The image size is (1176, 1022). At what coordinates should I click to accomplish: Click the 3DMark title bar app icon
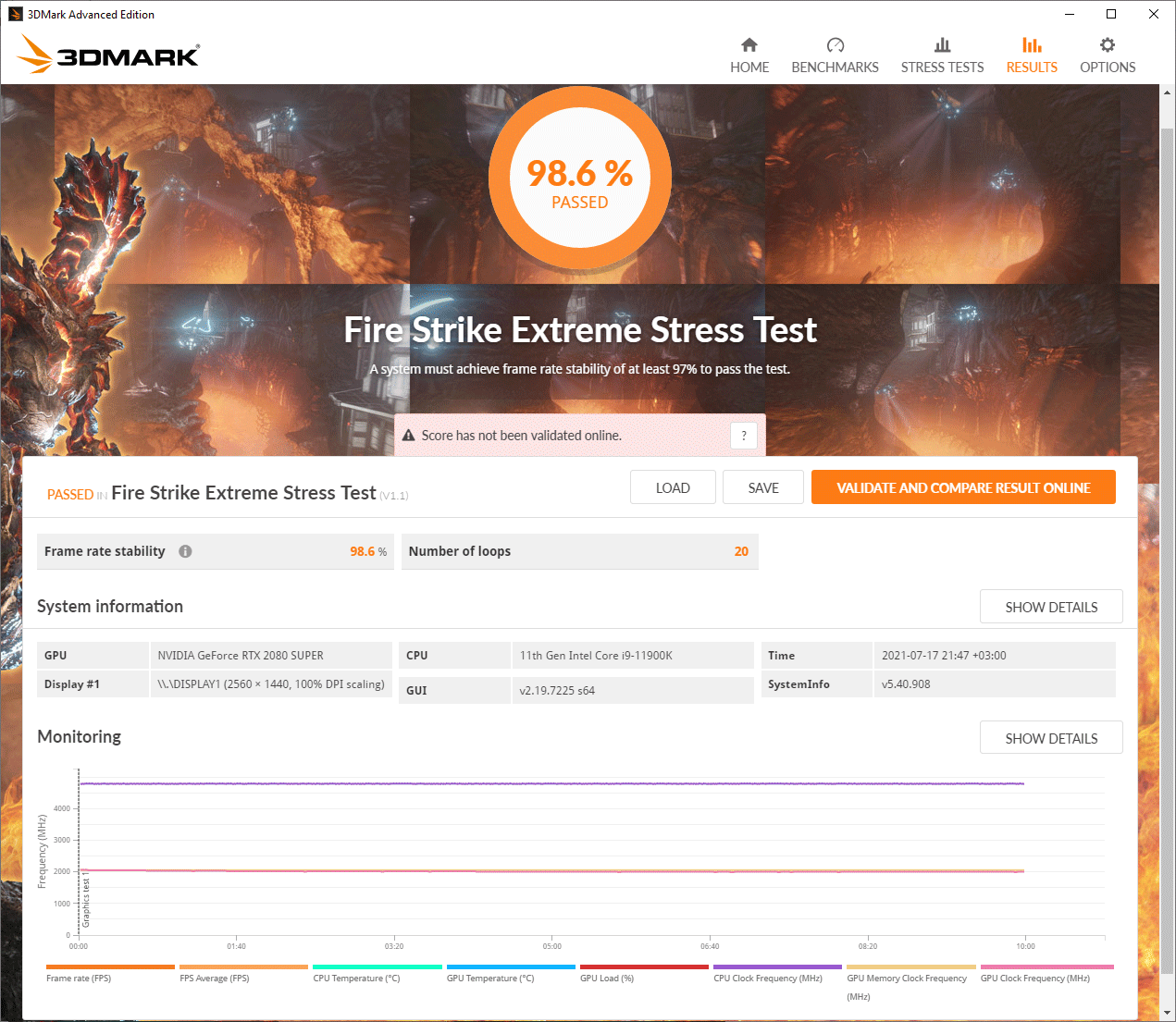(x=15, y=14)
